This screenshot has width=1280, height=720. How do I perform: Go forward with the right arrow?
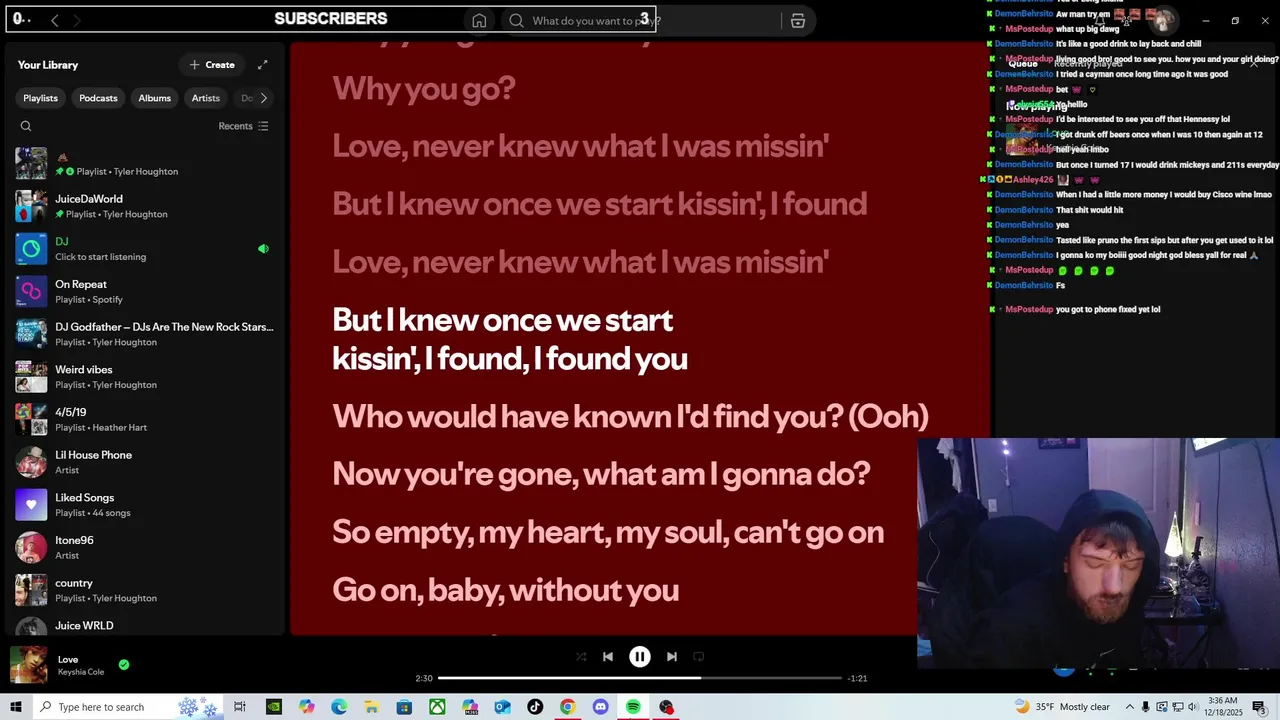[x=77, y=20]
